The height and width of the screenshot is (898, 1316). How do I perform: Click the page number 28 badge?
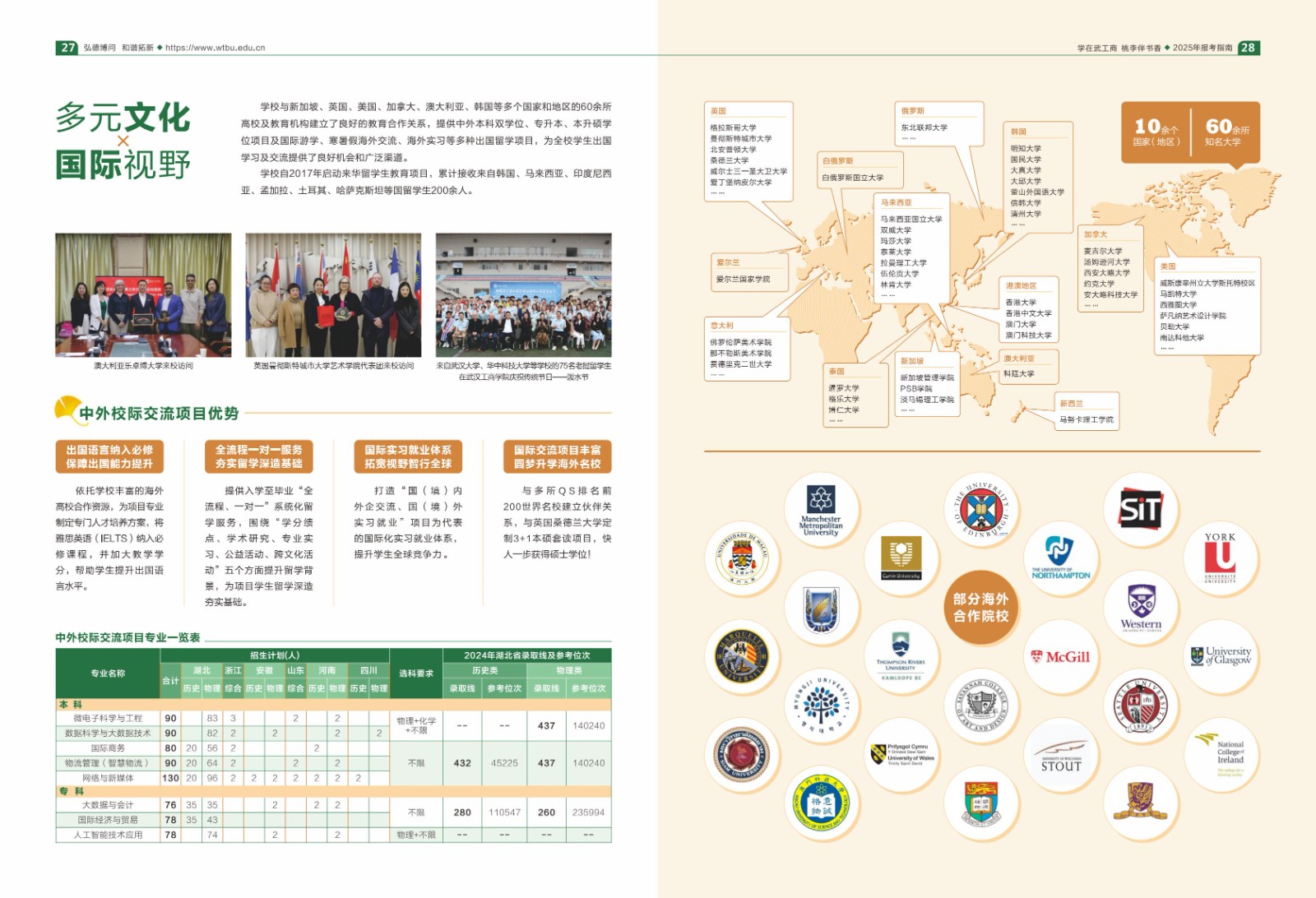point(1249,48)
